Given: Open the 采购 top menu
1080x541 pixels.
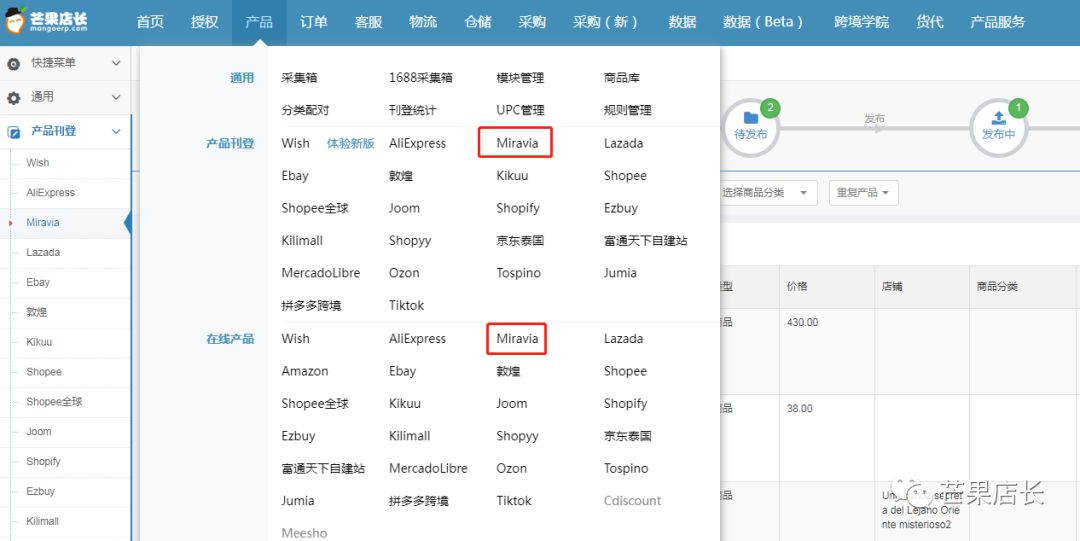Looking at the screenshot, I should pos(532,22).
